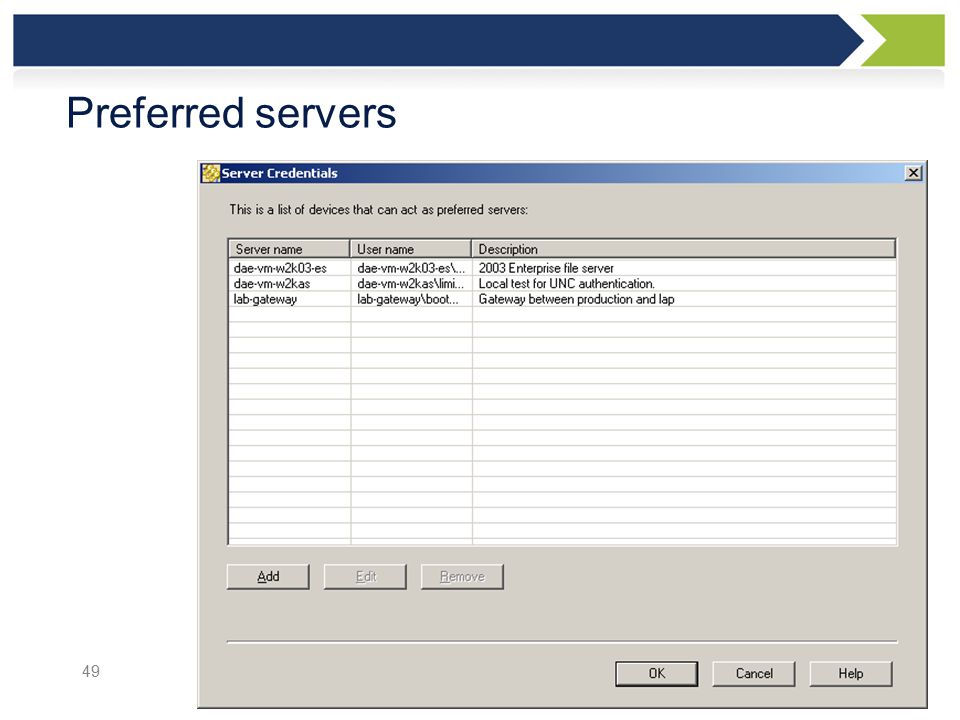Click description 'Local test for UNC authentication.'
Screen dimensions: 960x720
[x=567, y=284]
